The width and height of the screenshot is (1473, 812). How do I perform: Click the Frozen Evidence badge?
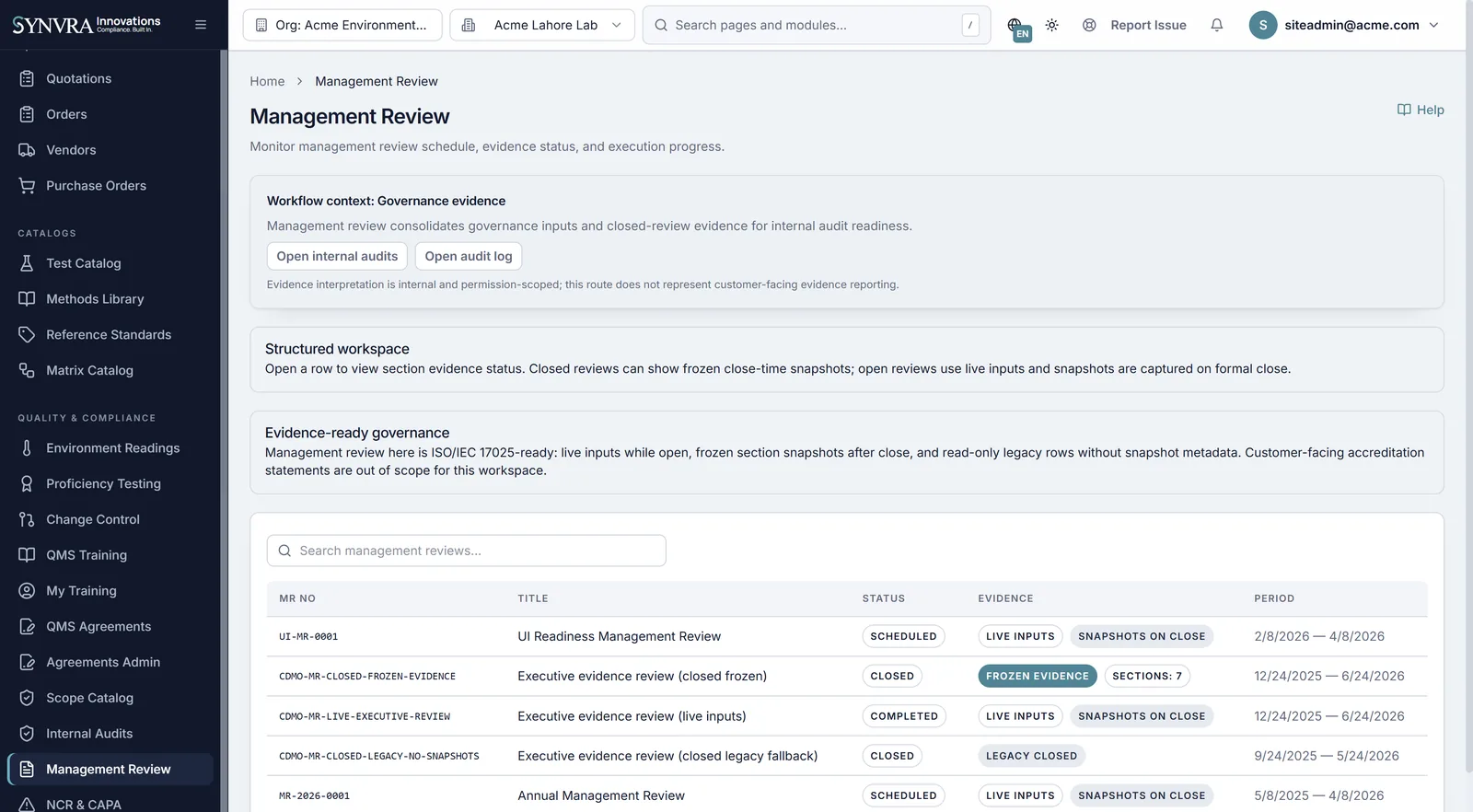[x=1037, y=676]
